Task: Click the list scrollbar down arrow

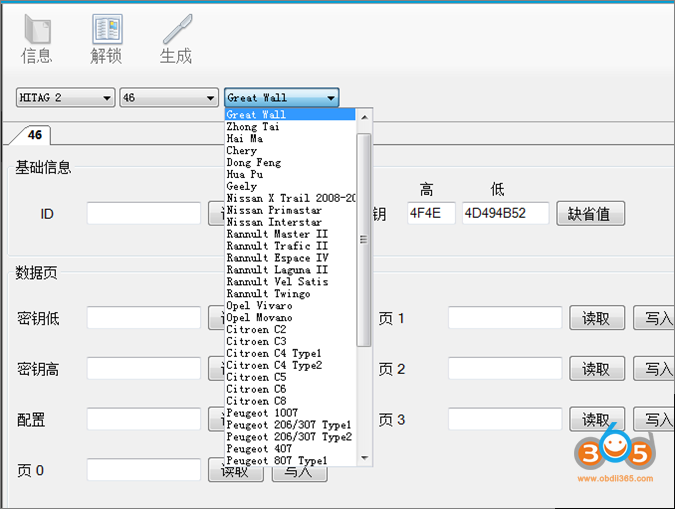Action: pyautogui.click(x=364, y=458)
